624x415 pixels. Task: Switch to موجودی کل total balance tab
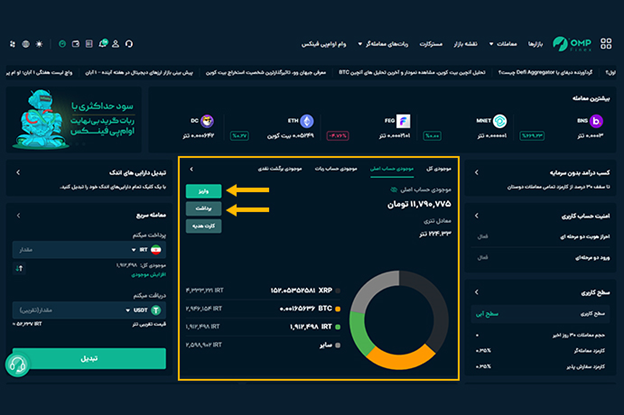(439, 169)
